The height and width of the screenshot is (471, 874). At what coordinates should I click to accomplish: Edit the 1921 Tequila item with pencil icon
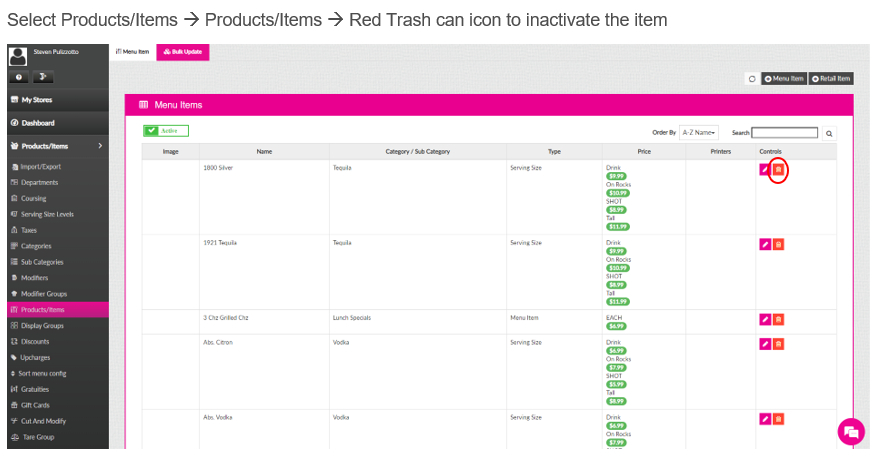pyautogui.click(x=765, y=244)
